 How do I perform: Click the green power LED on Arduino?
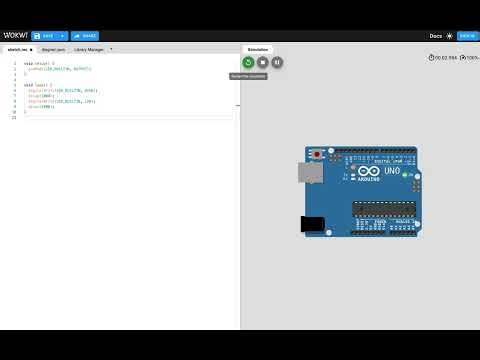click(x=405, y=175)
